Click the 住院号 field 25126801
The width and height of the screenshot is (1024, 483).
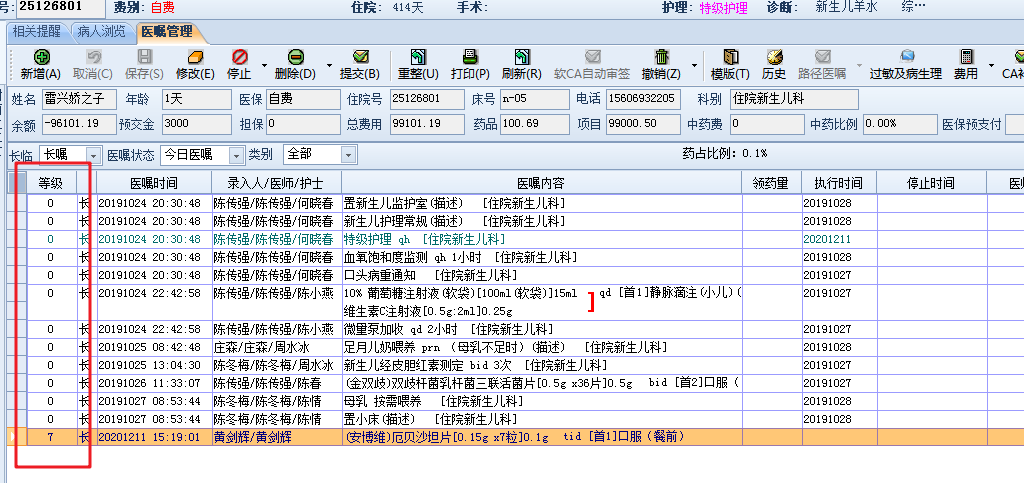point(427,99)
